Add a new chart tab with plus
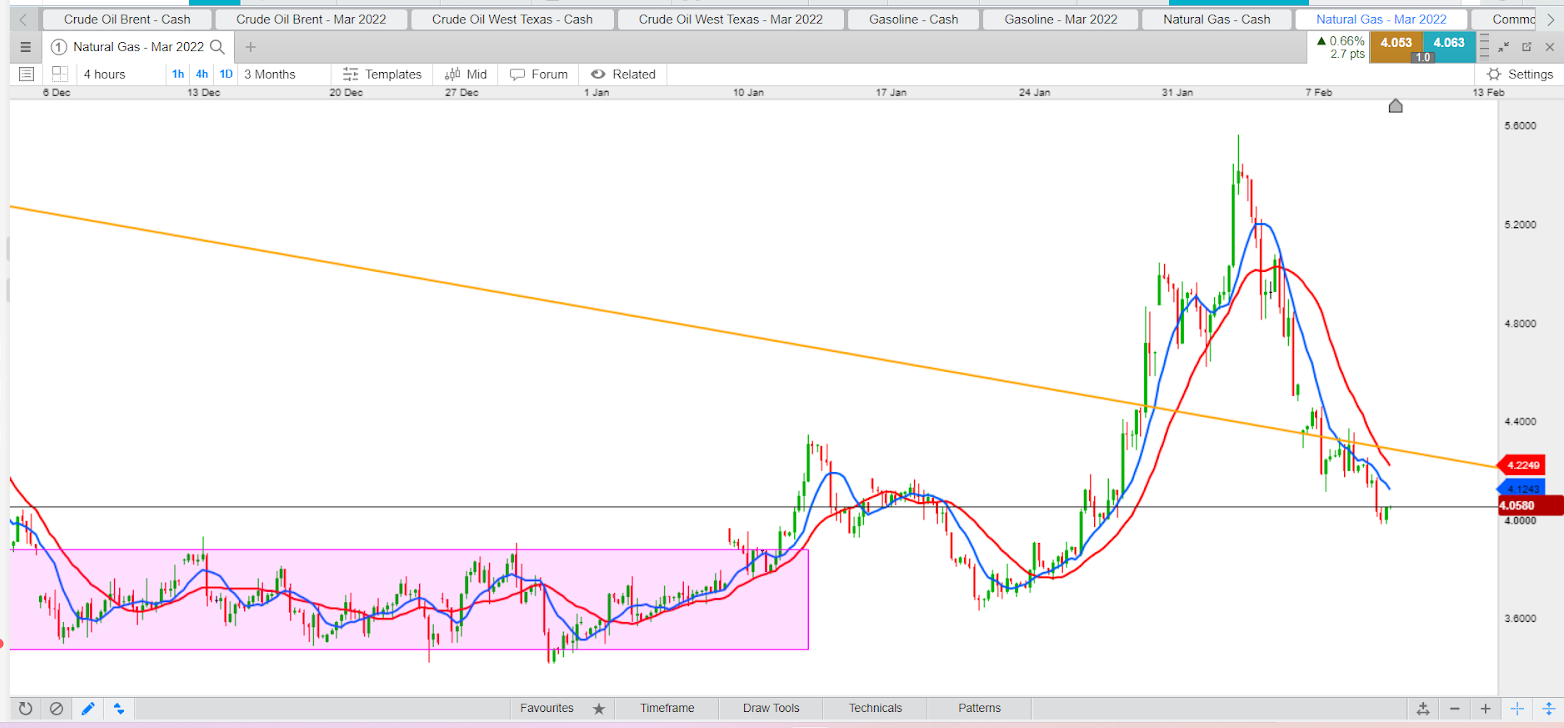 (250, 46)
